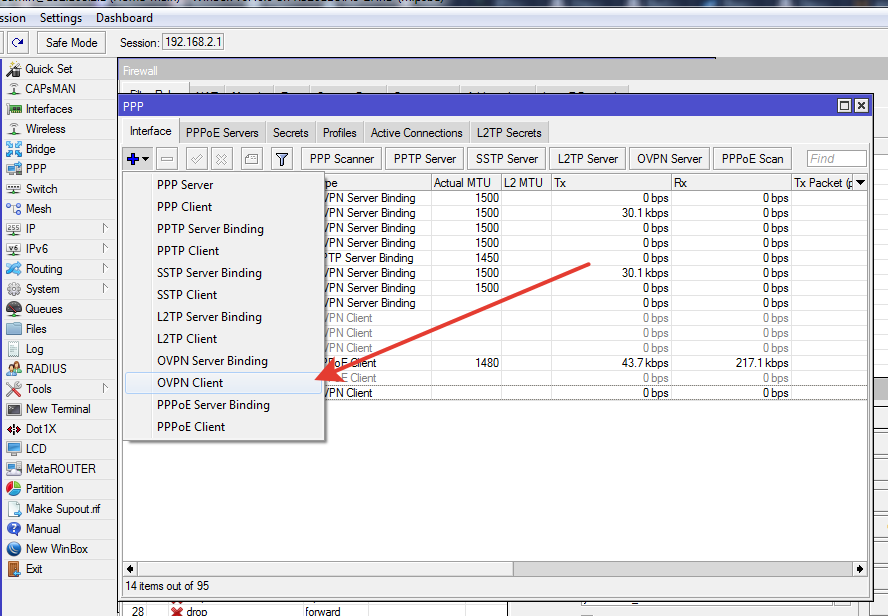
Task: Select OVPN Client from add menu
Action: pos(224,383)
